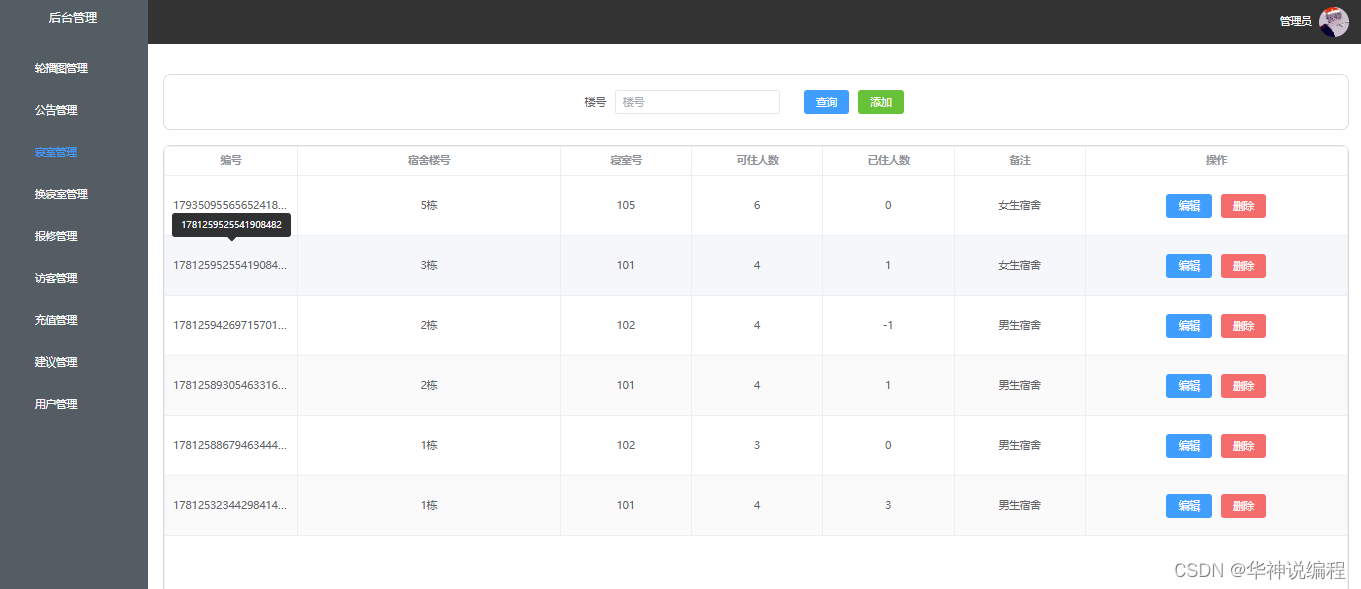
Task: Open the administrator avatar picture
Action: coord(1333,21)
